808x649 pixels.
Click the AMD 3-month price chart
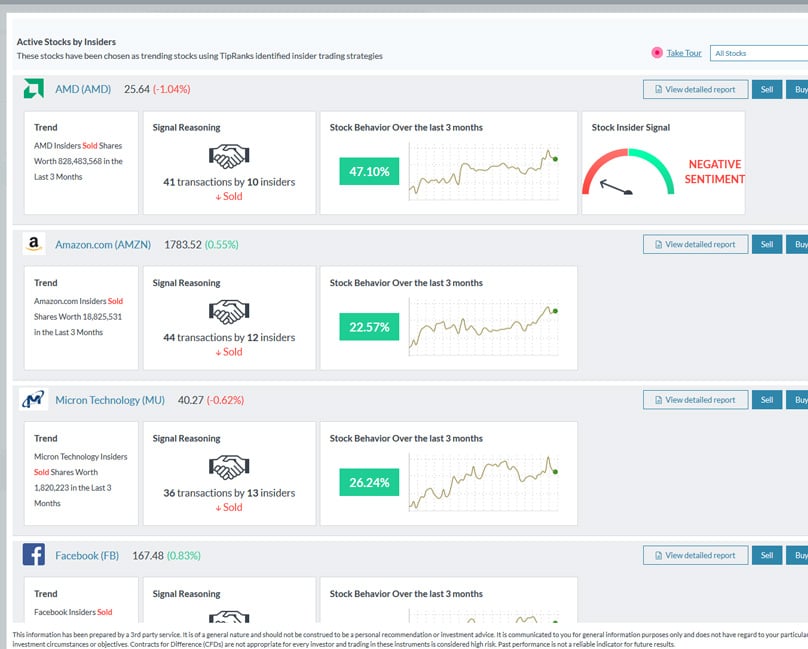(x=483, y=172)
